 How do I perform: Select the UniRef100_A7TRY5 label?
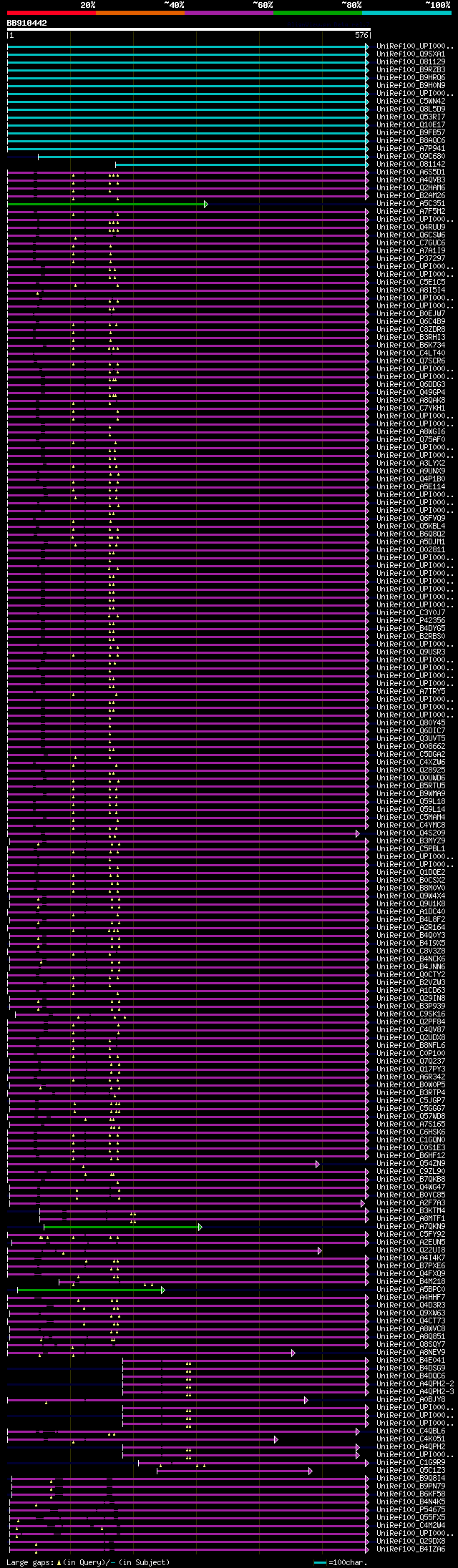tap(411, 691)
